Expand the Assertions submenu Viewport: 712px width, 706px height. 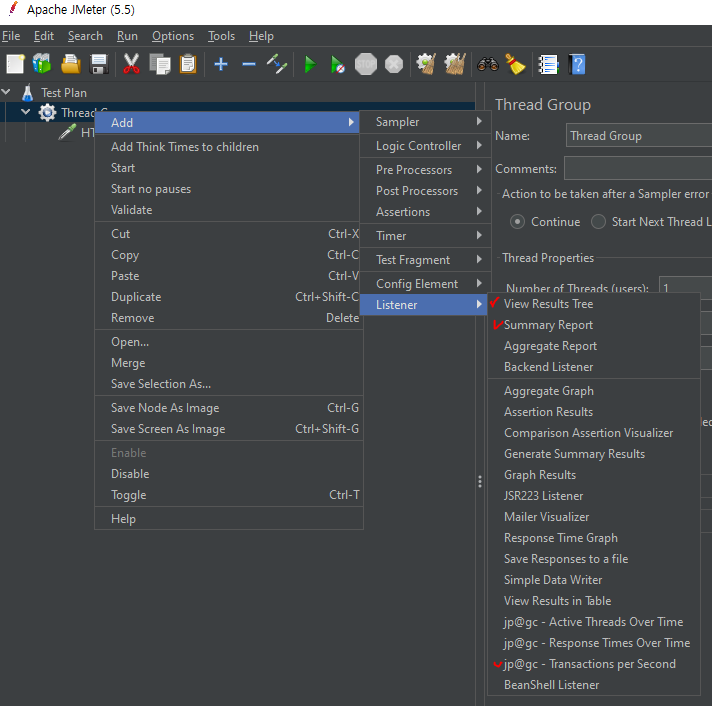[425, 212]
